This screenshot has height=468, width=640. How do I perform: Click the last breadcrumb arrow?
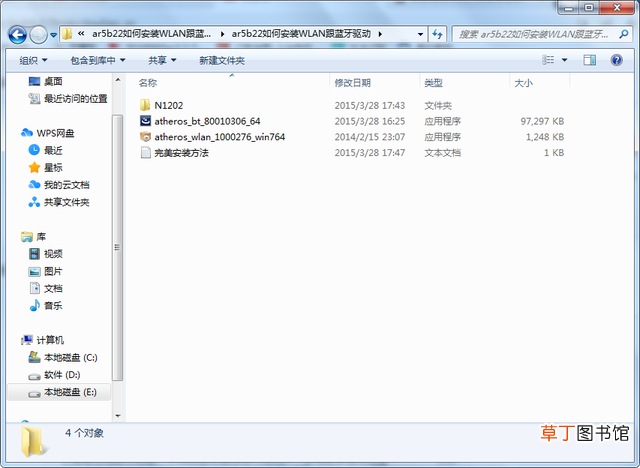tap(380, 34)
